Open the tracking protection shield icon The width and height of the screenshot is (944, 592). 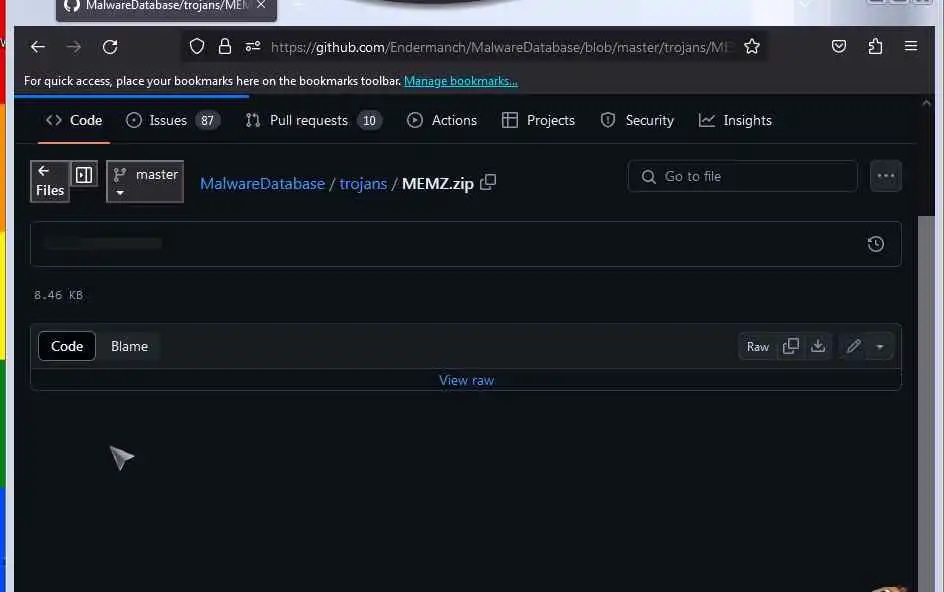click(x=197, y=46)
